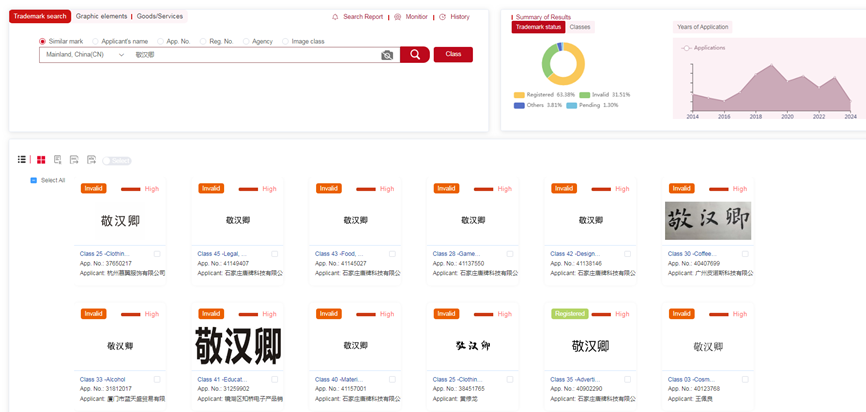Click the export icon adjacent to Select toggle
This screenshot has height=412, width=866.
91,160
